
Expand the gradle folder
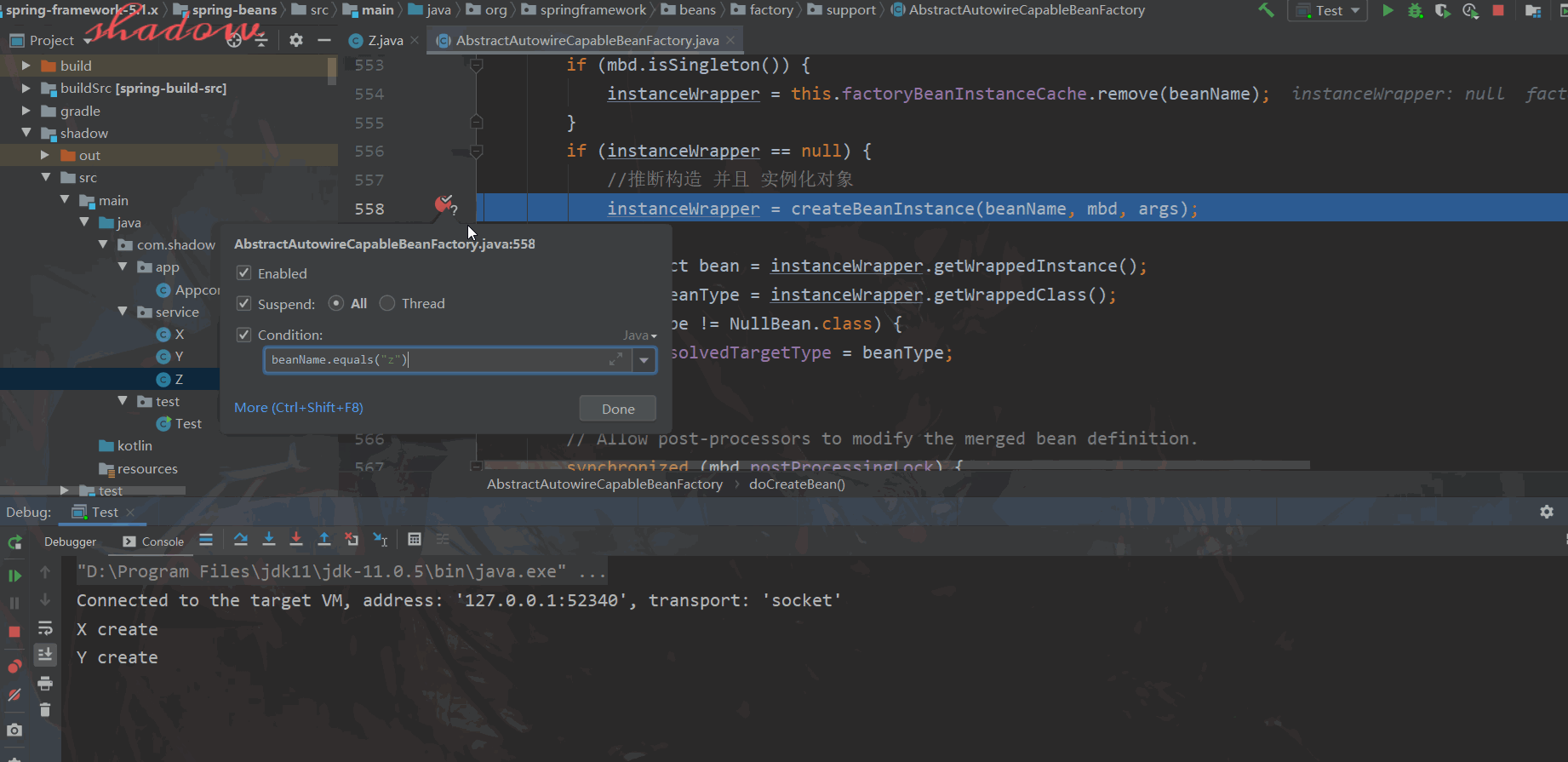click(x=26, y=111)
